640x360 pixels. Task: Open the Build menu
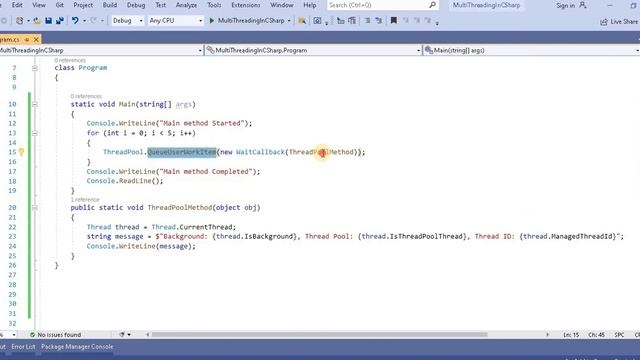109,5
